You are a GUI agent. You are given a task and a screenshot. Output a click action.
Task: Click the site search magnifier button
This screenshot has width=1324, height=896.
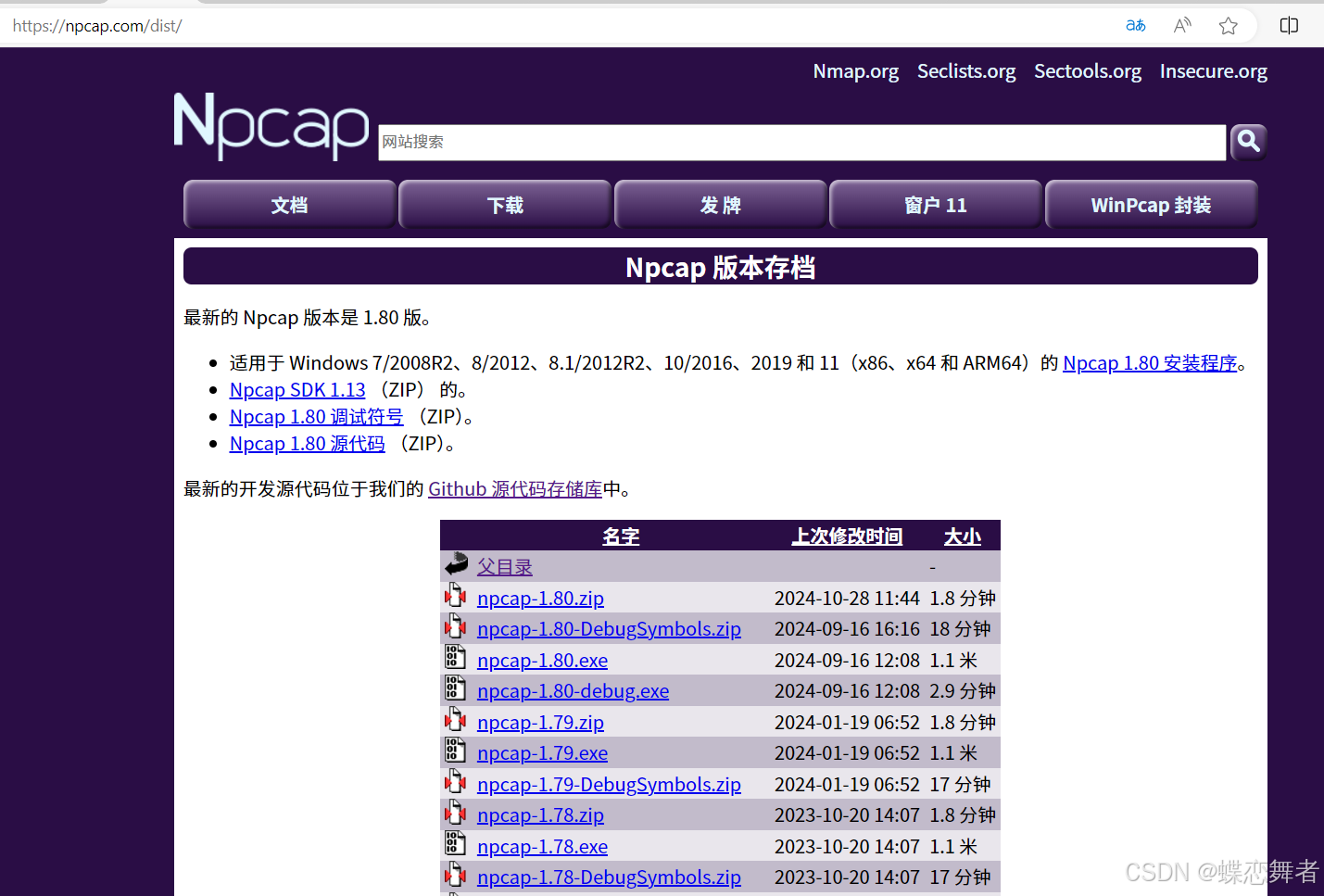[x=1248, y=142]
